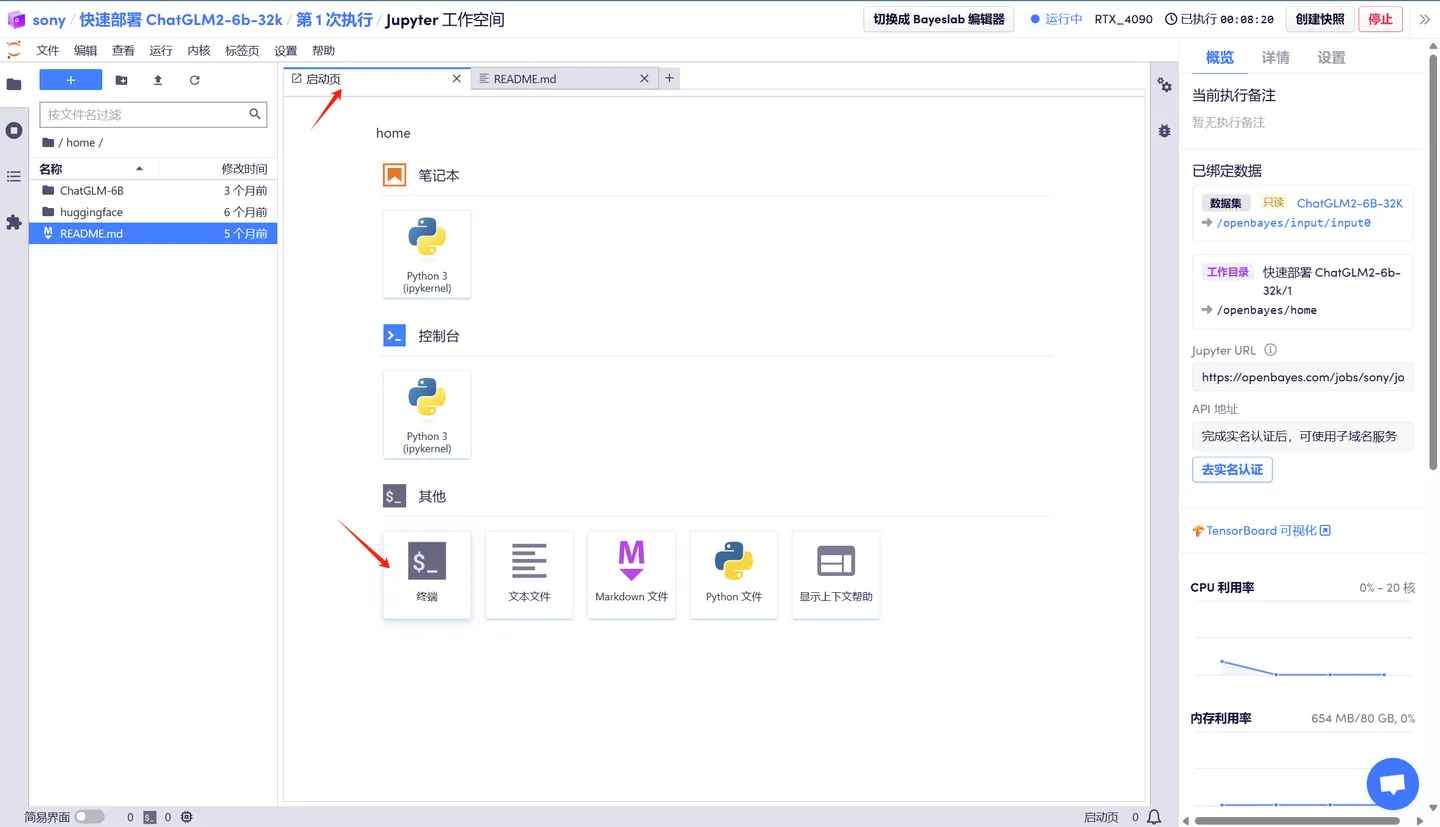
Task: Click the upload files icon
Action: point(158,80)
